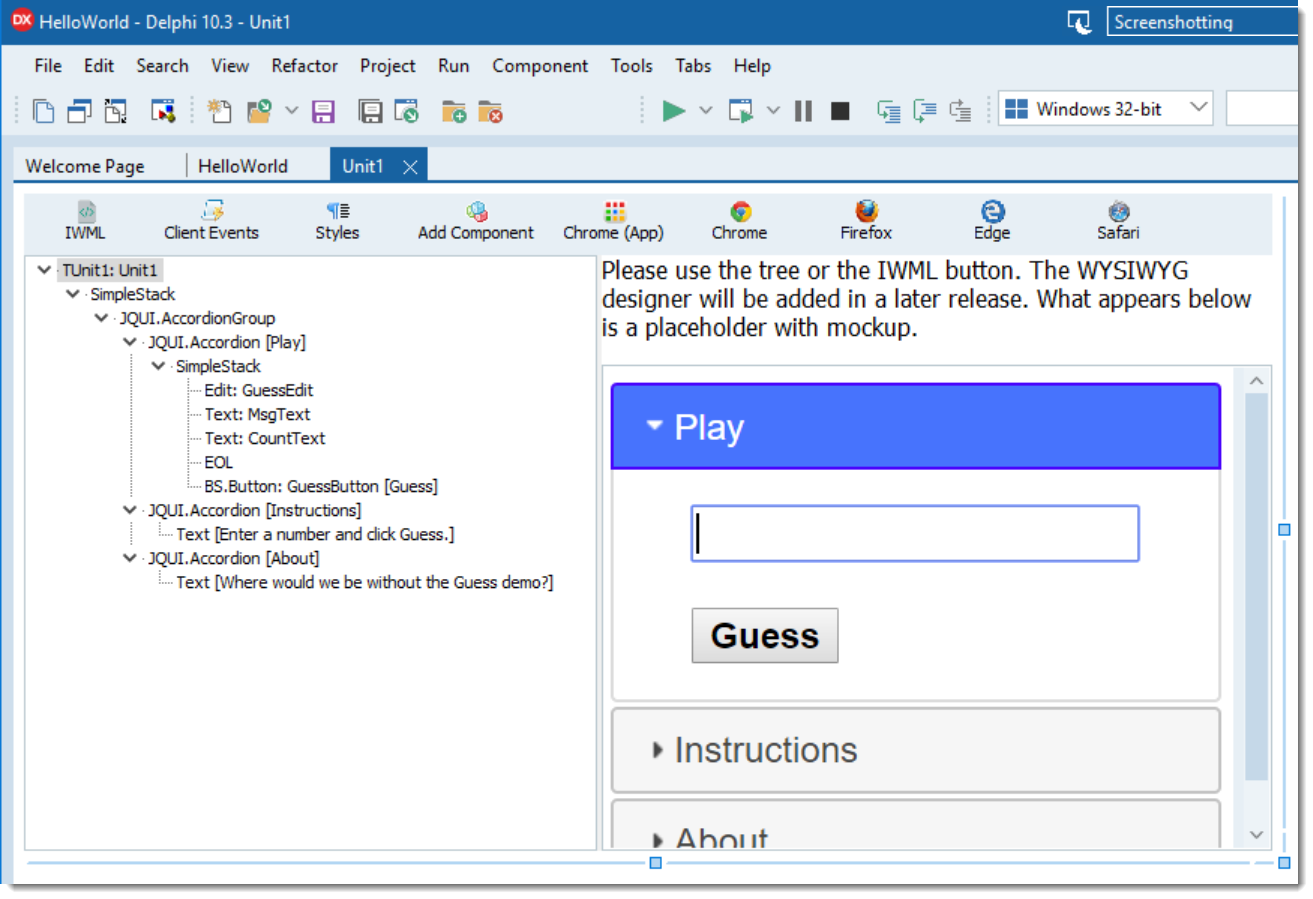The height and width of the screenshot is (899, 1313).
Task: Collapse JQUI.Accordion [Instructions] node
Action: coord(130,511)
